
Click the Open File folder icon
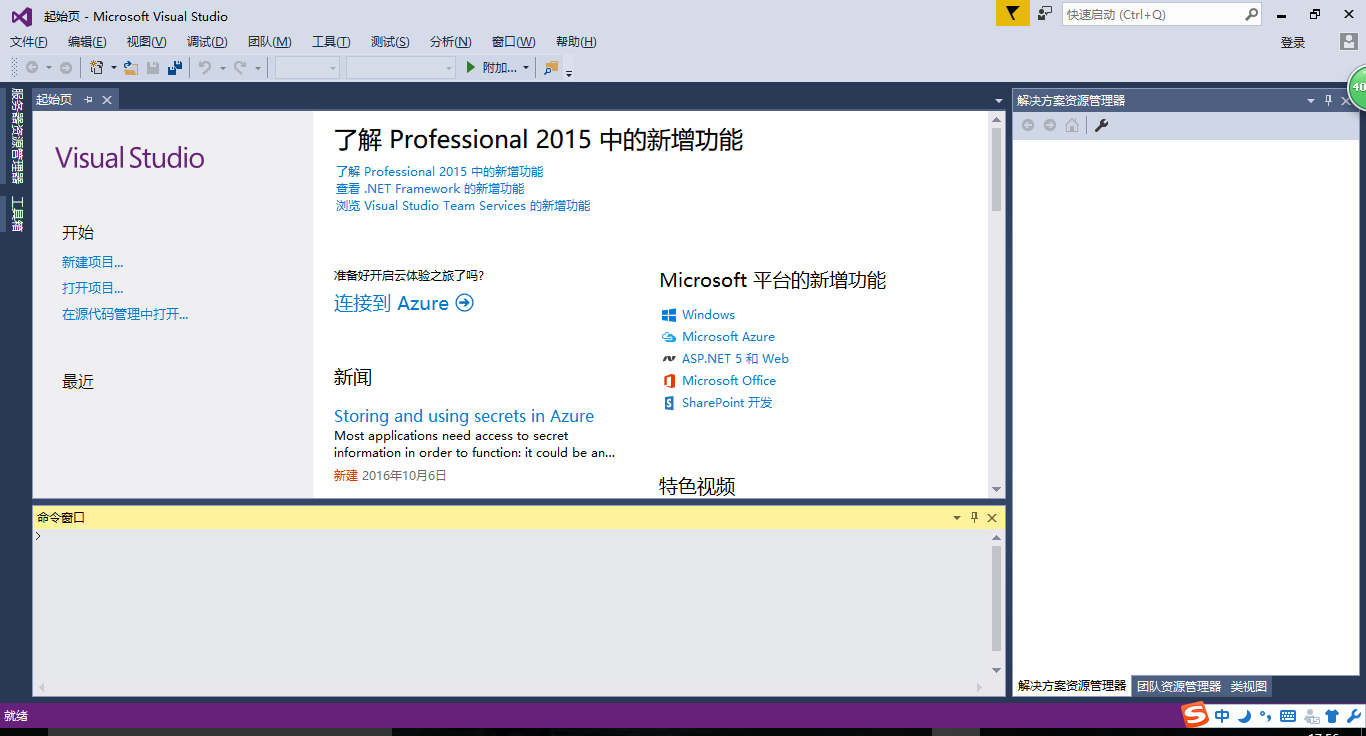tap(131, 68)
